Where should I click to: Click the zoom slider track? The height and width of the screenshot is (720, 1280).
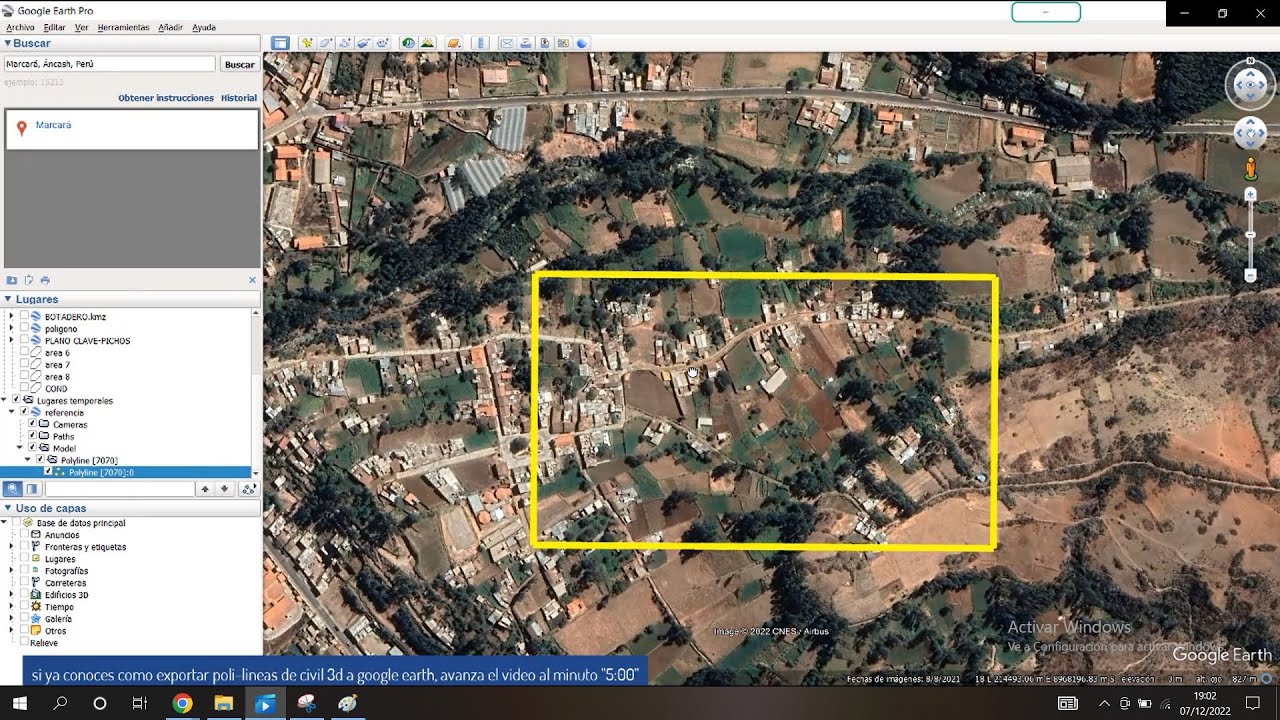click(1250, 235)
